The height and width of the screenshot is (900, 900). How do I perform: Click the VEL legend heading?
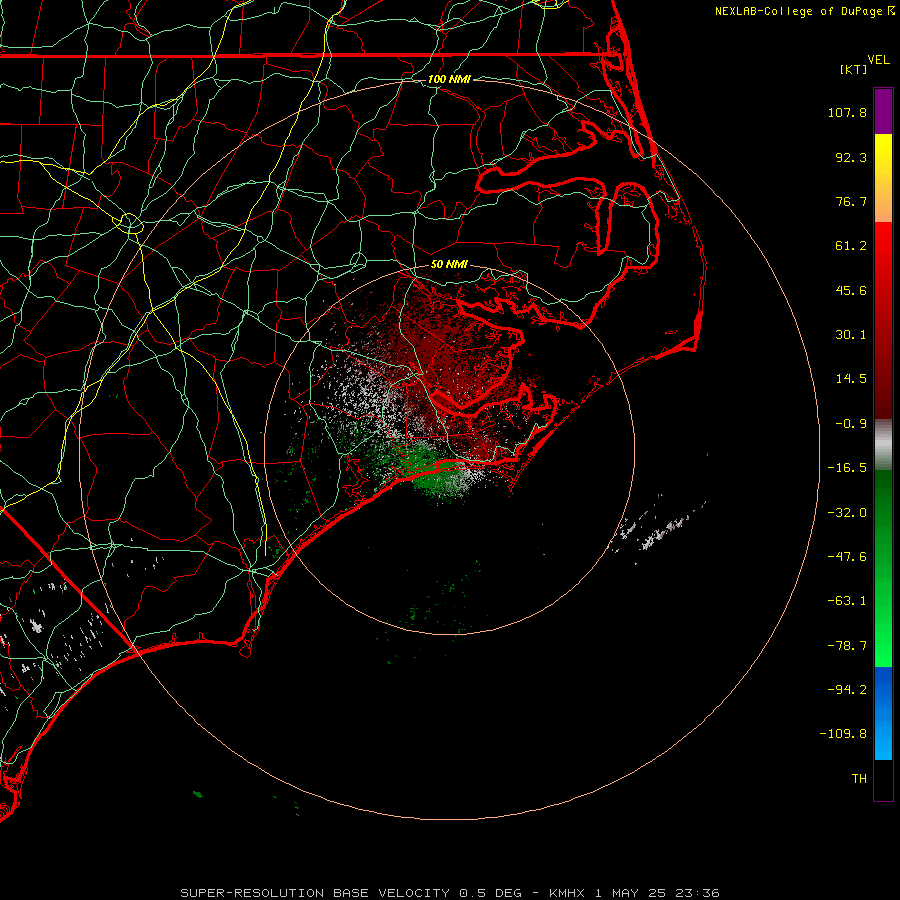(878, 60)
